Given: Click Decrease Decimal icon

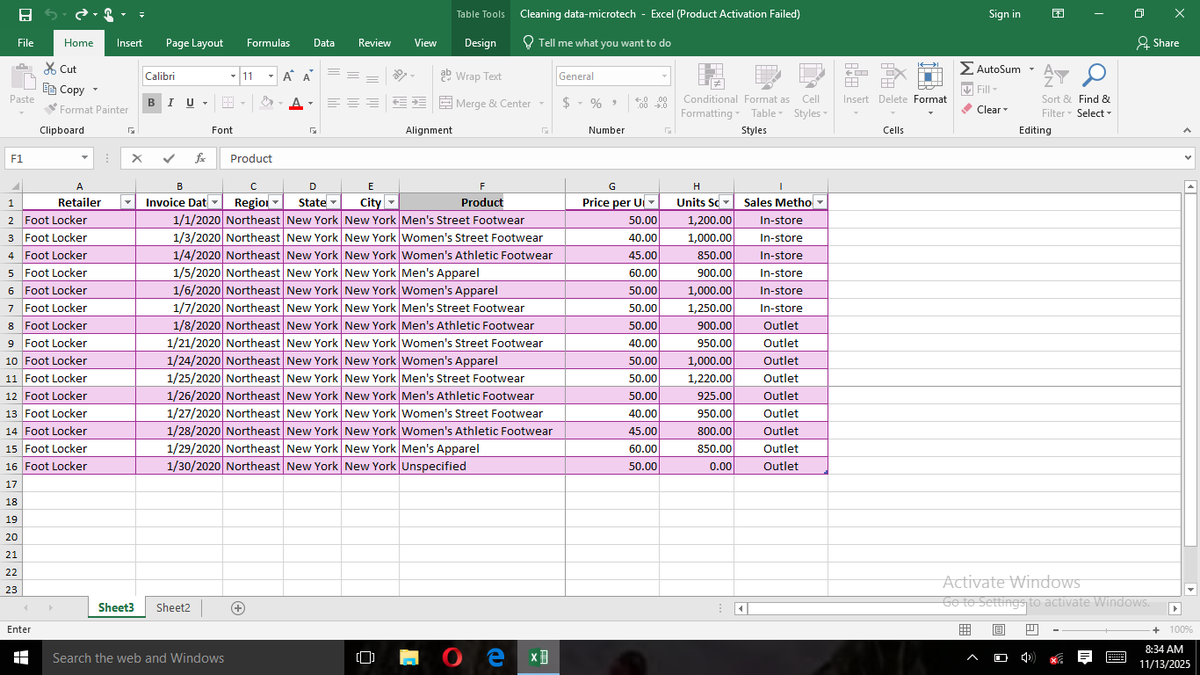Looking at the screenshot, I should point(660,103).
